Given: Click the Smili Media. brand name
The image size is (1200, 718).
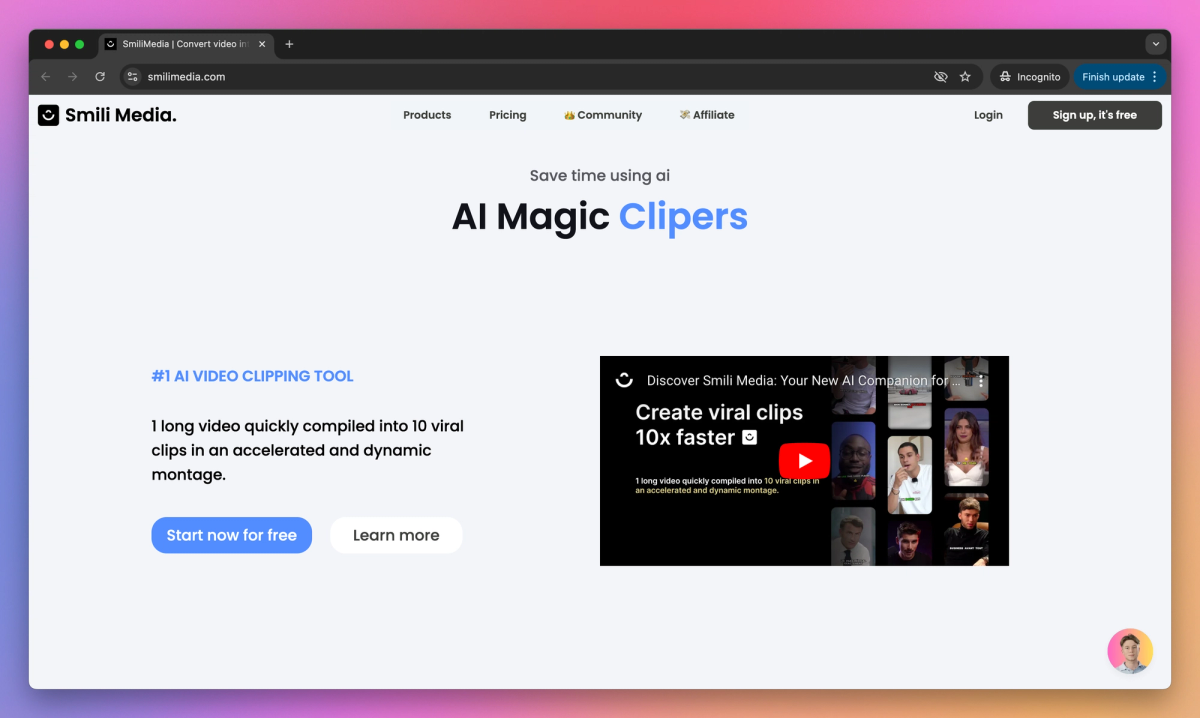Looking at the screenshot, I should 121,115.
